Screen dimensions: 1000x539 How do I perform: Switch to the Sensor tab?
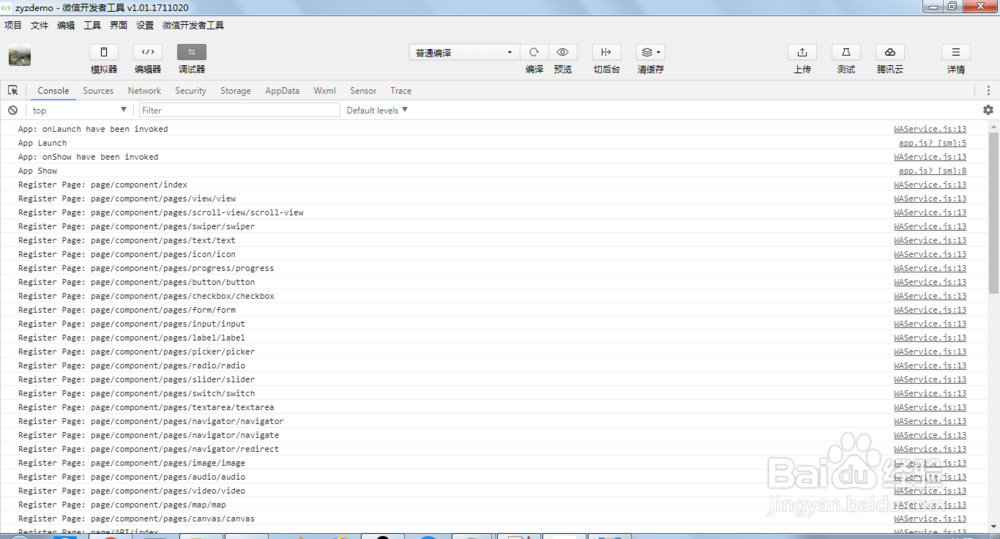(x=363, y=91)
